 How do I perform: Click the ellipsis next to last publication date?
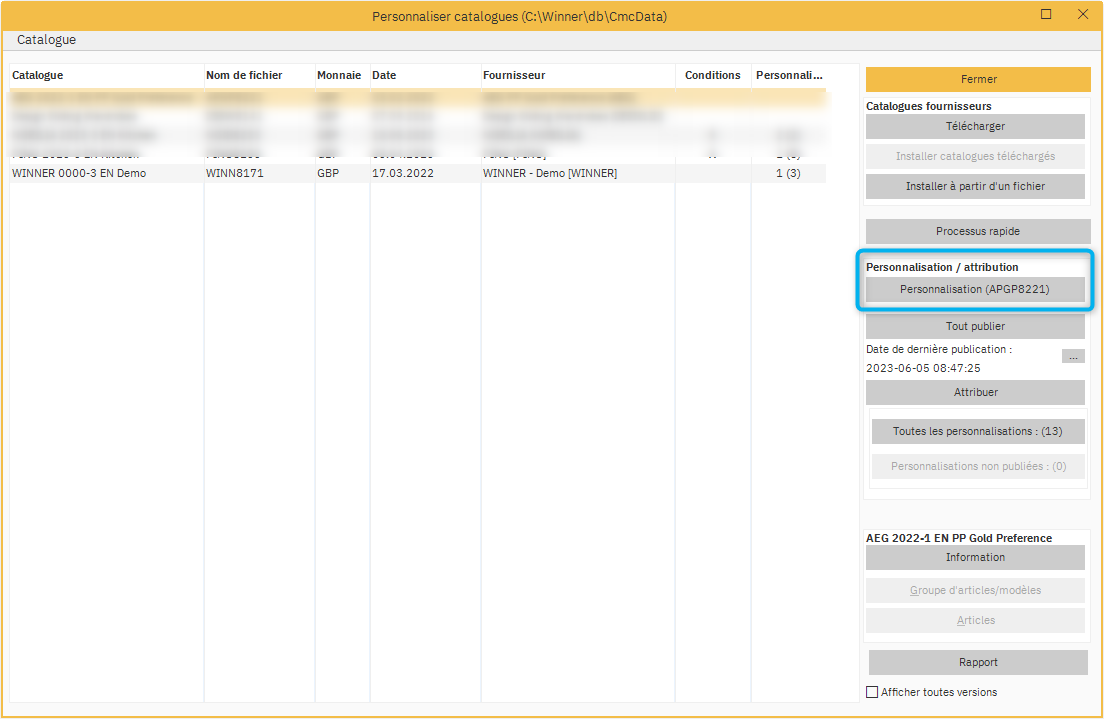1072,355
